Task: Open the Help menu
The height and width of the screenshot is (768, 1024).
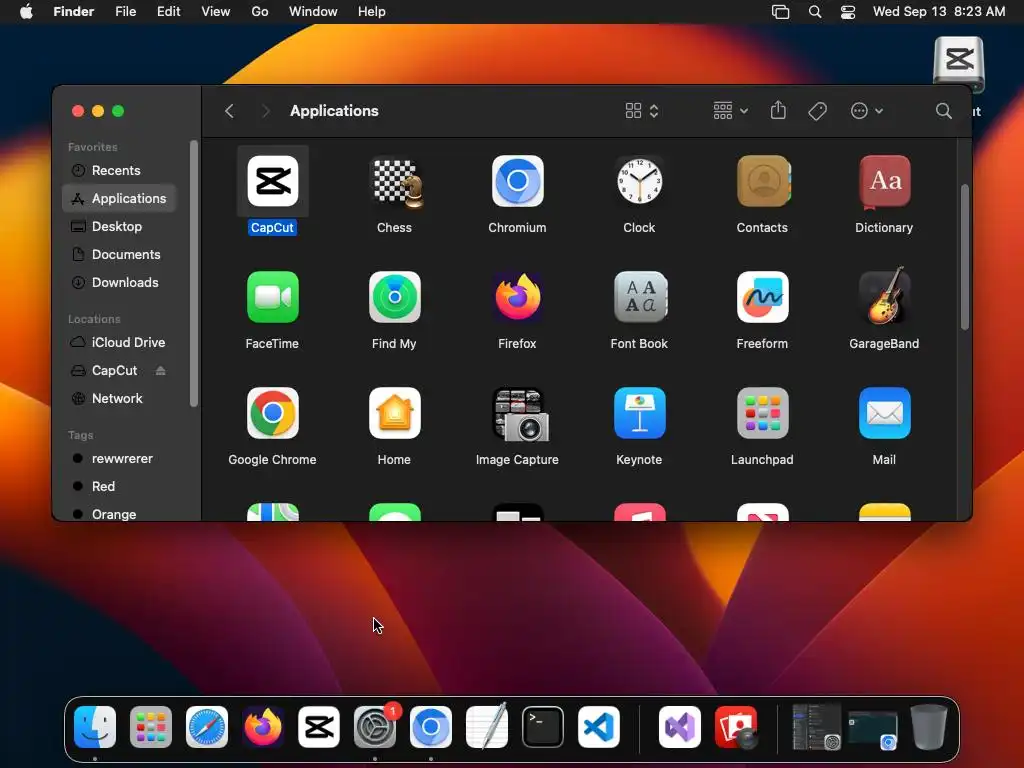Action: click(372, 12)
